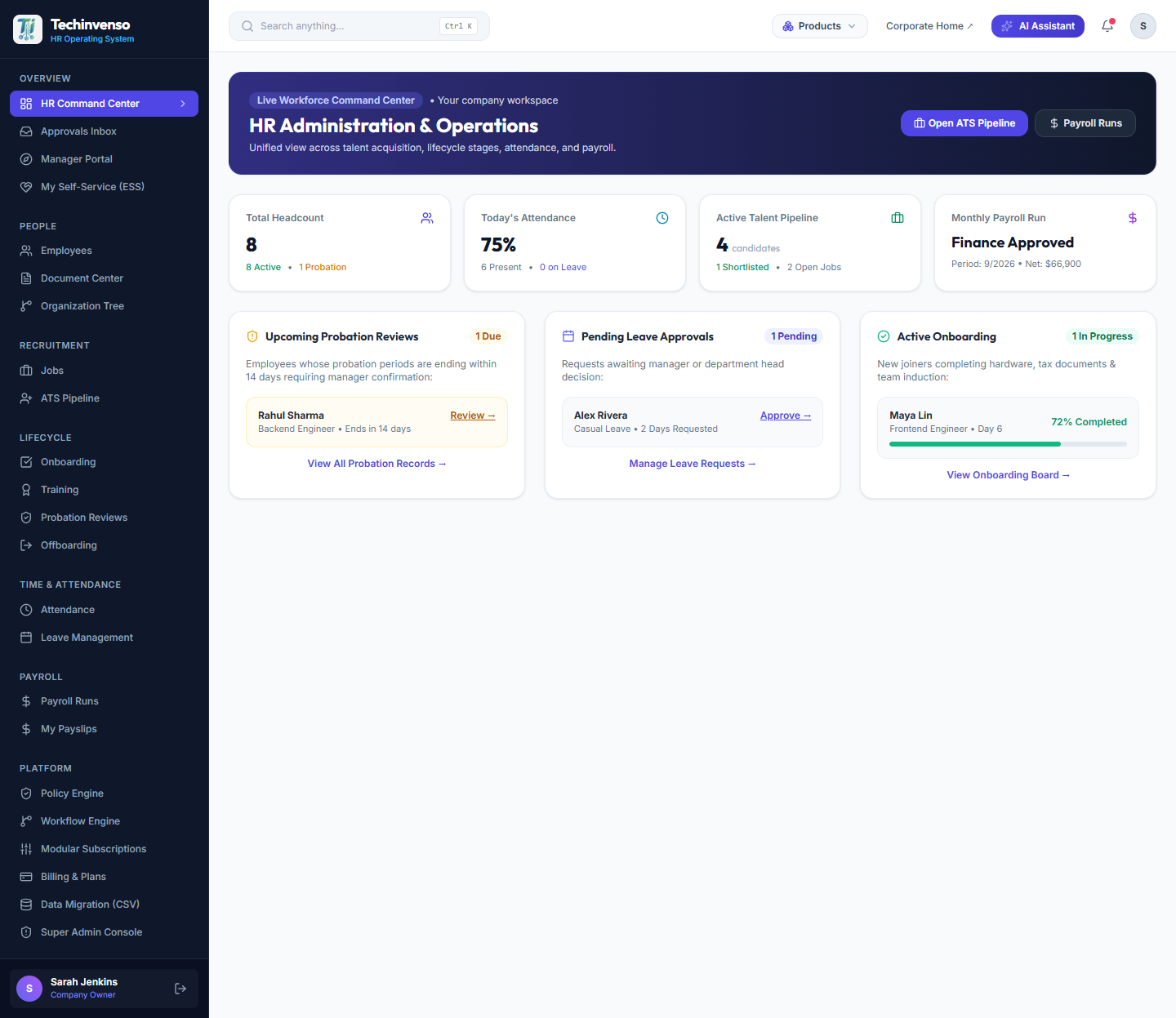Screen dimensions: 1176x1018
Task: Click Monthly Payroll Run dollar icon
Action: point(1133,218)
